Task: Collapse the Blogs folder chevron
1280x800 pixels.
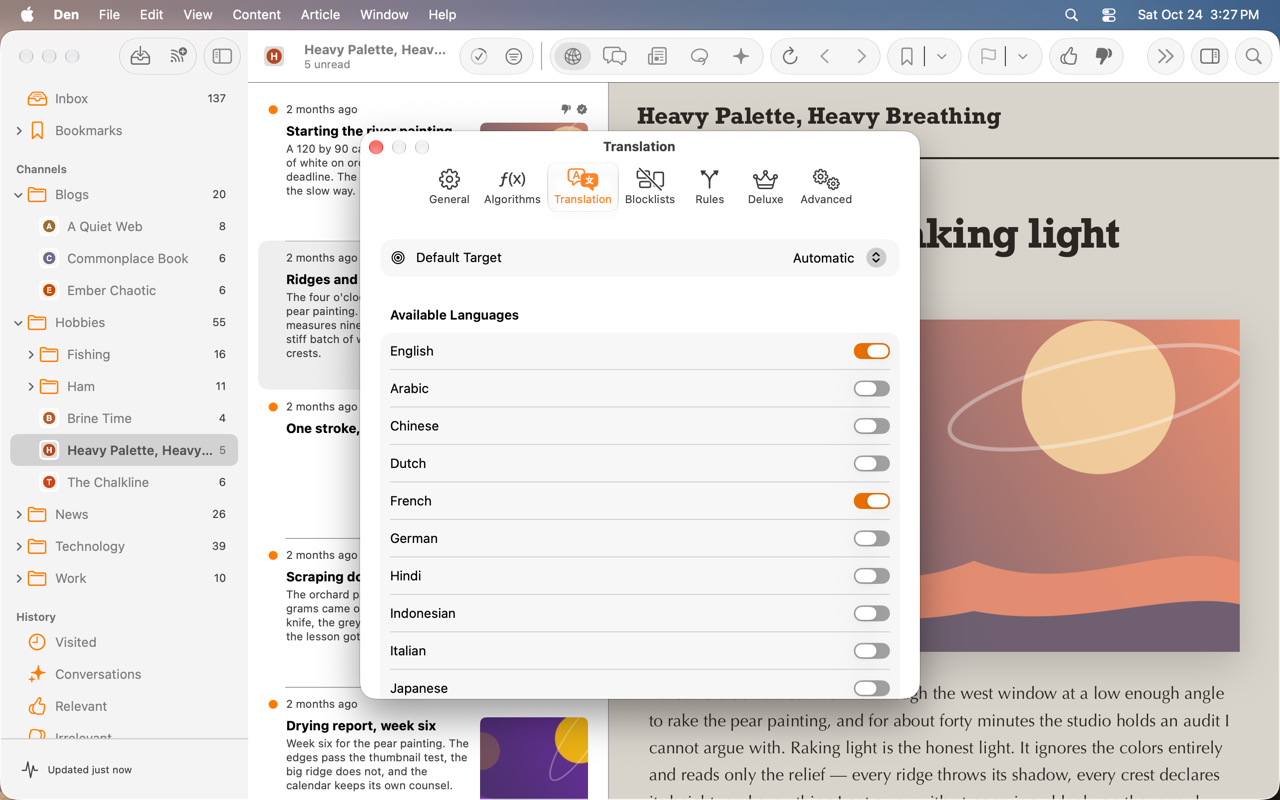Action: coord(19,195)
